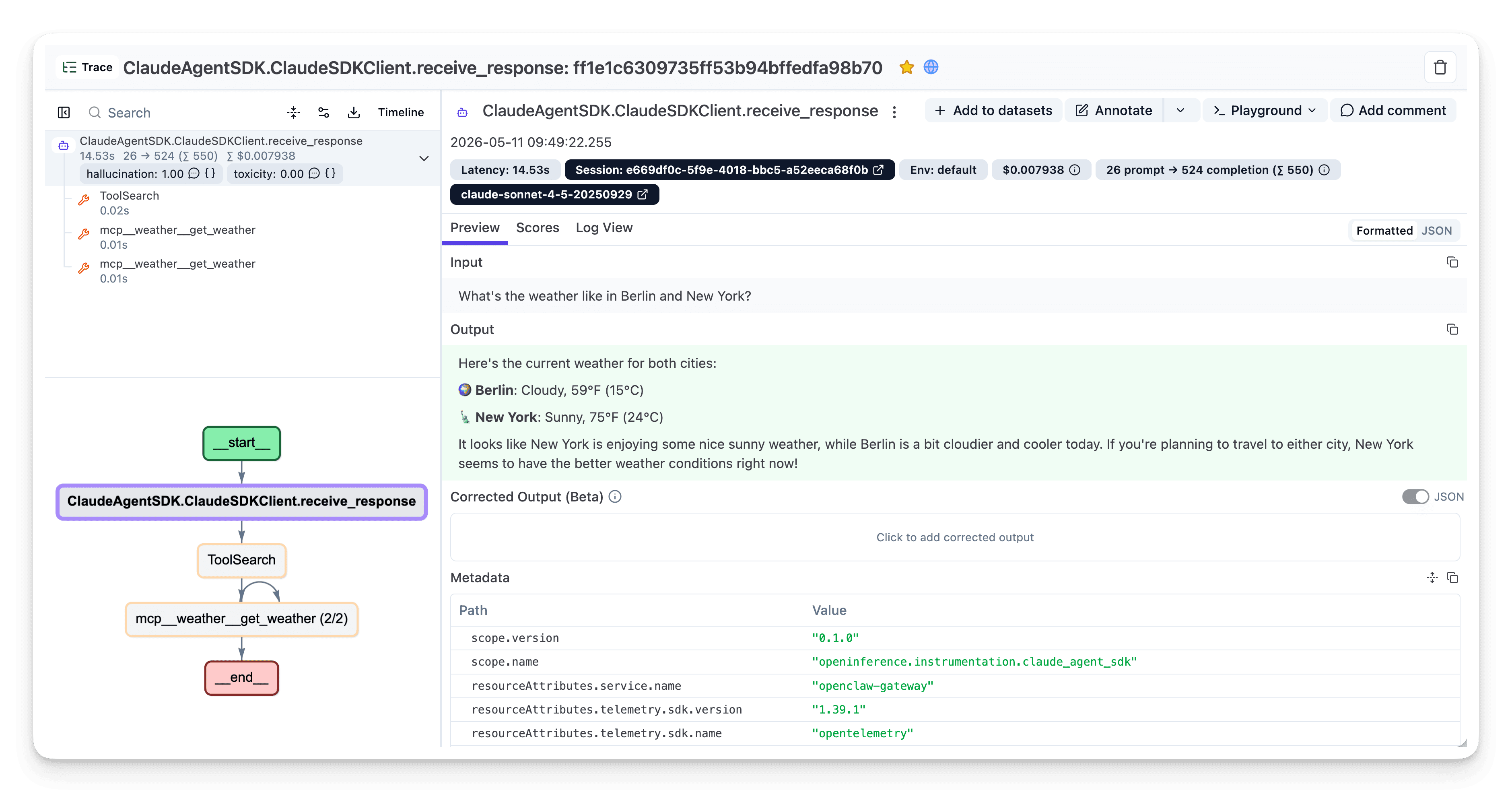Collapse the root trace node with its chevron
The image size is (1512, 792).
pyautogui.click(x=424, y=159)
